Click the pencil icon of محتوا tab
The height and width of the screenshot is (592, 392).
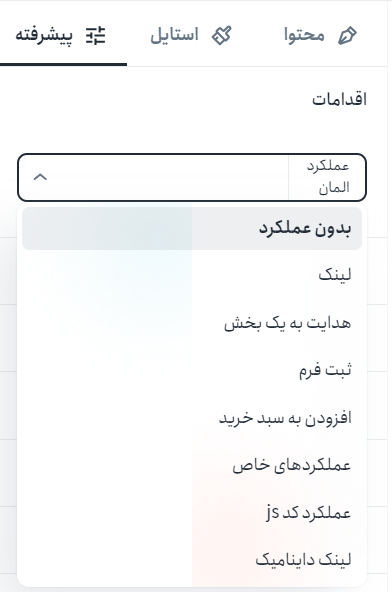coord(347,35)
